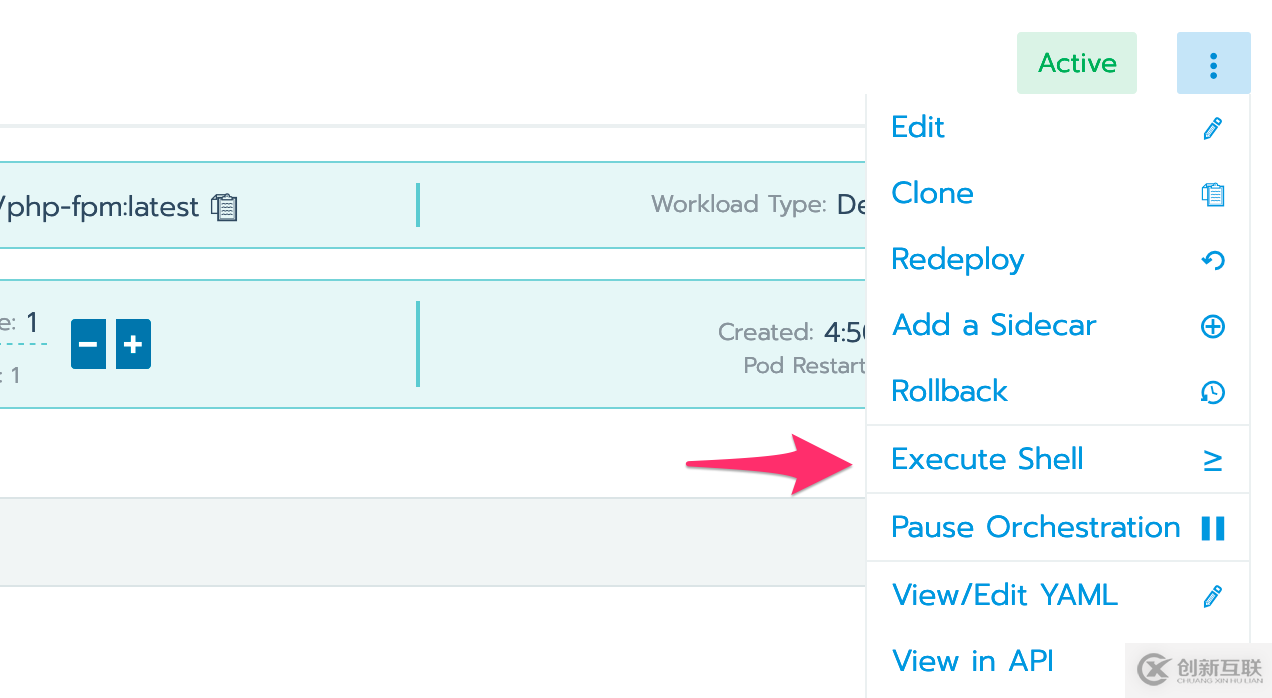
Task: Open the three-dot actions menu button
Action: 1213,64
